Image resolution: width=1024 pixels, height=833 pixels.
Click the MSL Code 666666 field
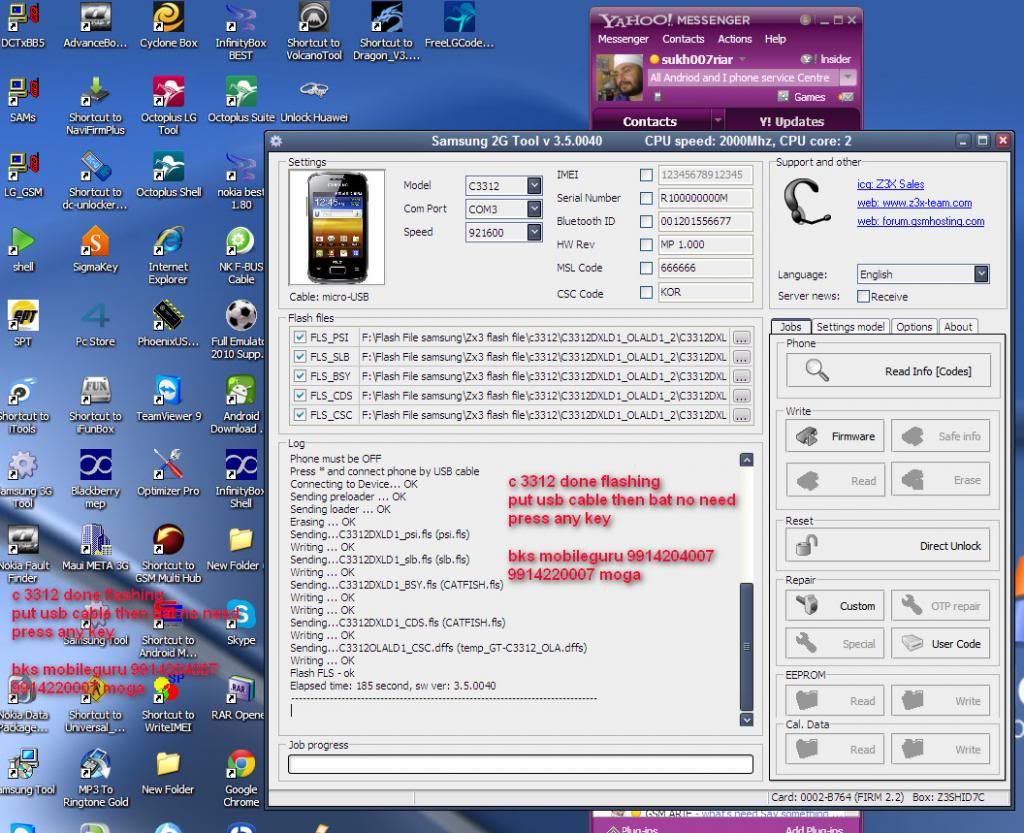pos(705,268)
